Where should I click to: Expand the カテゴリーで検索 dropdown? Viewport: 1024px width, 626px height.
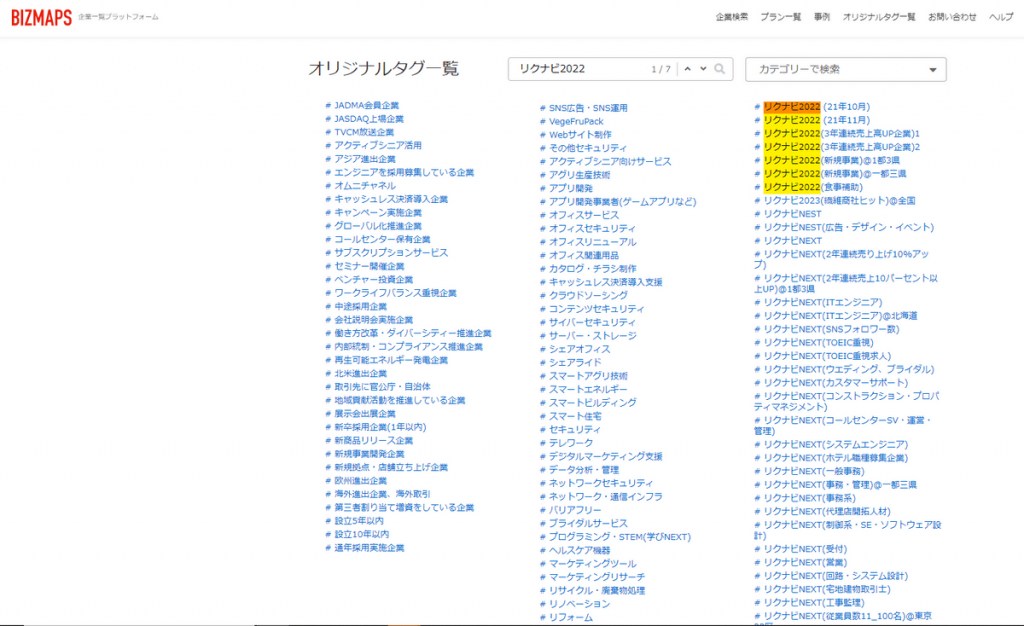click(846, 69)
